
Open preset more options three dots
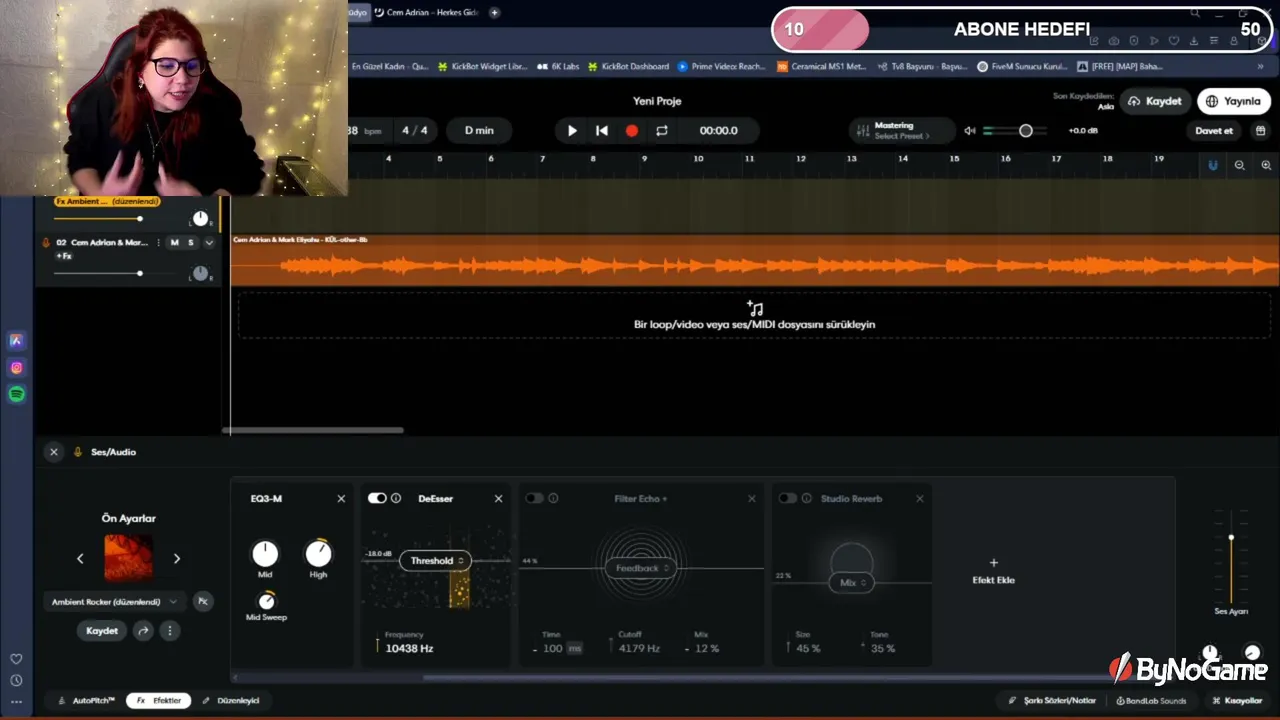point(170,631)
